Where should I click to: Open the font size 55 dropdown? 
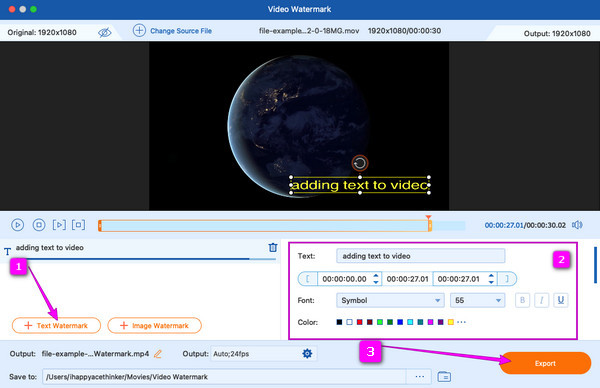click(478, 300)
